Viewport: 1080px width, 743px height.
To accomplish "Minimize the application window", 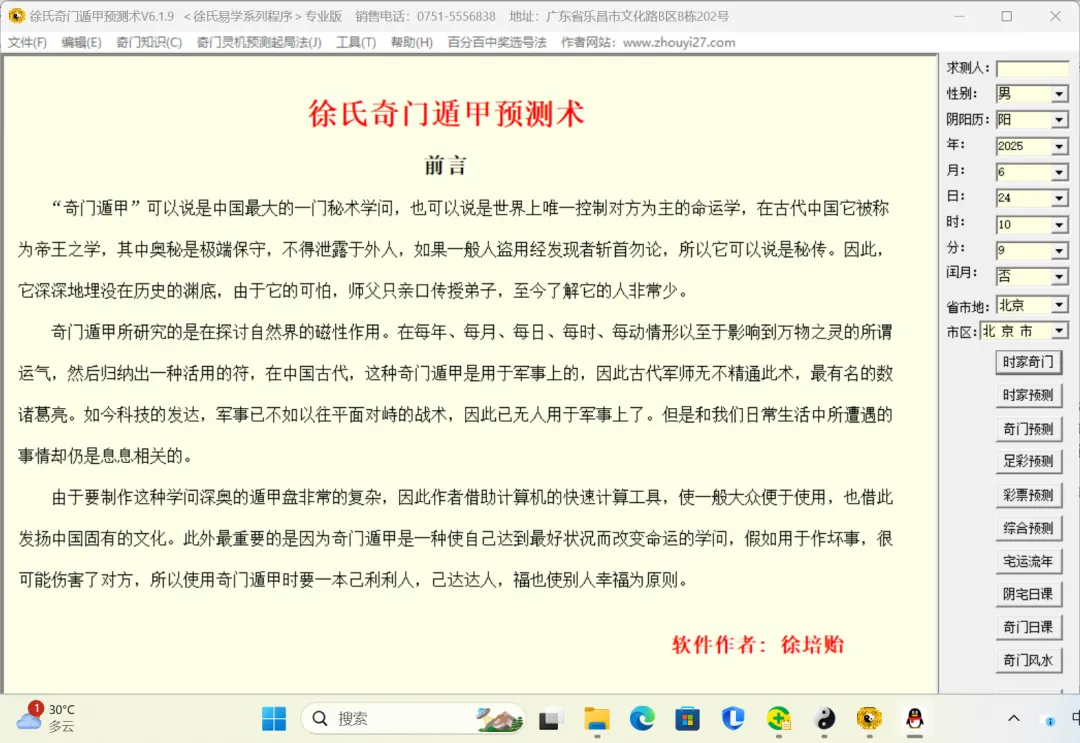I will point(959,16).
